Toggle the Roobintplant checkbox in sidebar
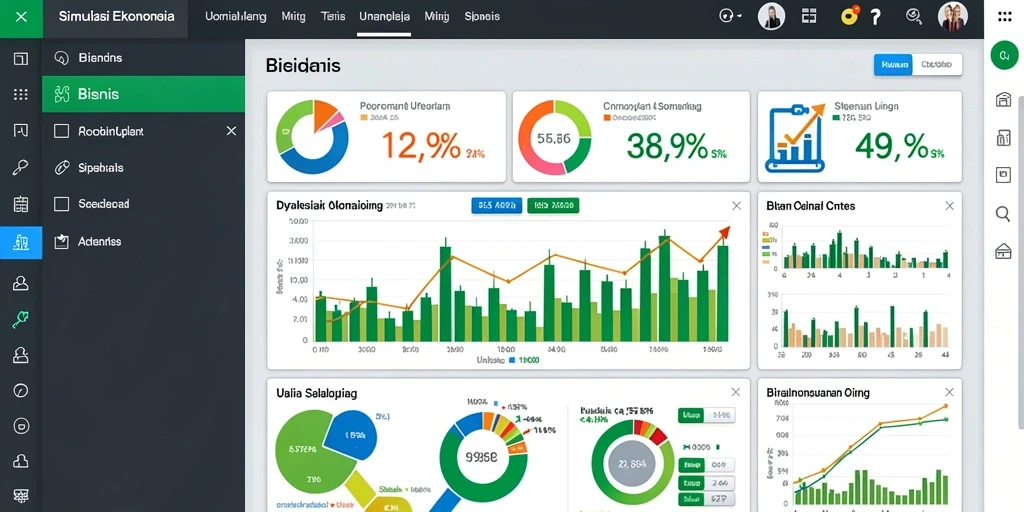The height and width of the screenshot is (512, 1024). 61,131
